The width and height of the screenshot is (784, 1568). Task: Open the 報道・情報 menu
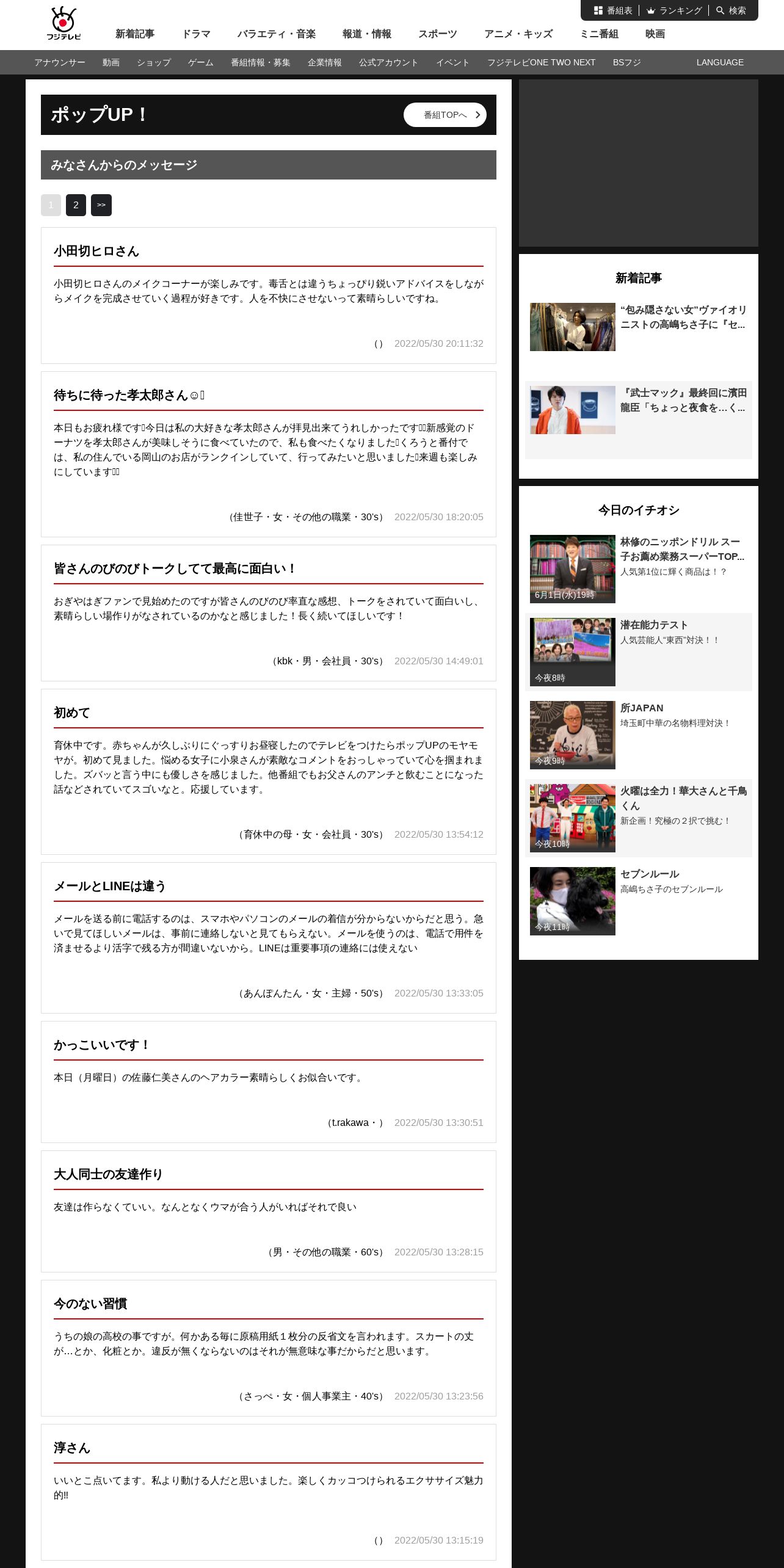(x=367, y=34)
